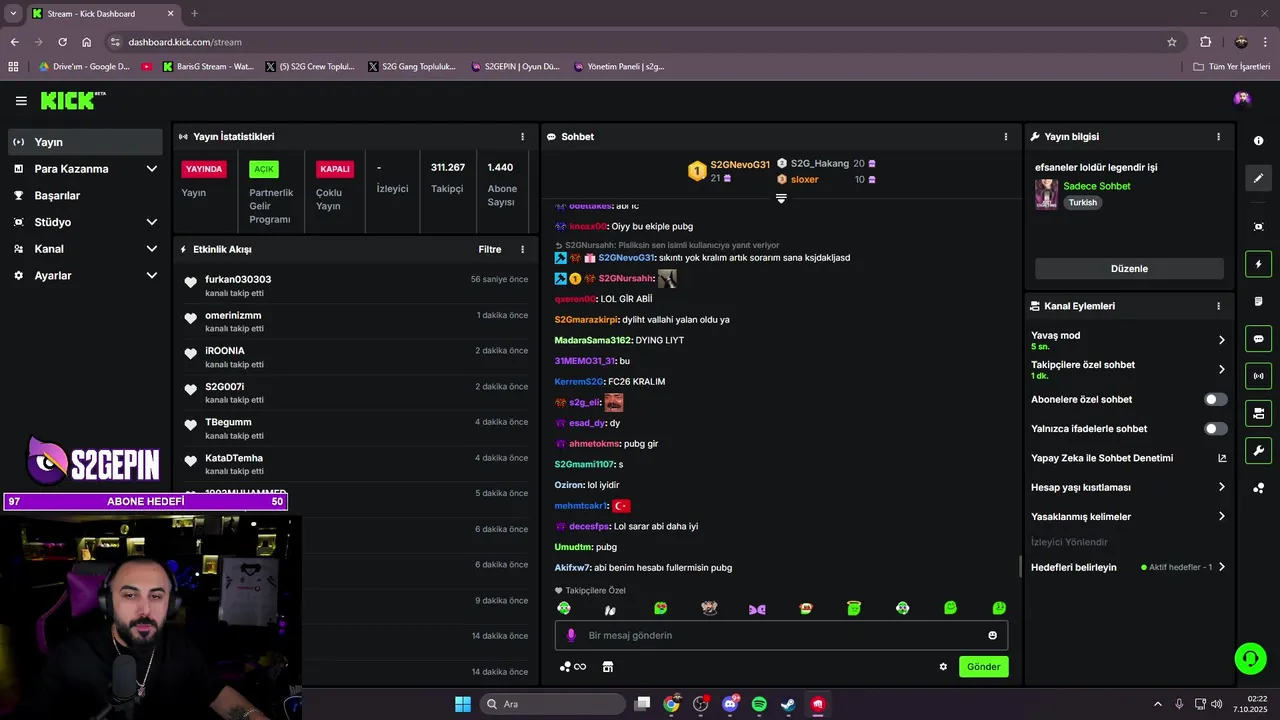Click the browser address bar
This screenshot has height=720, width=1280.
point(640,42)
